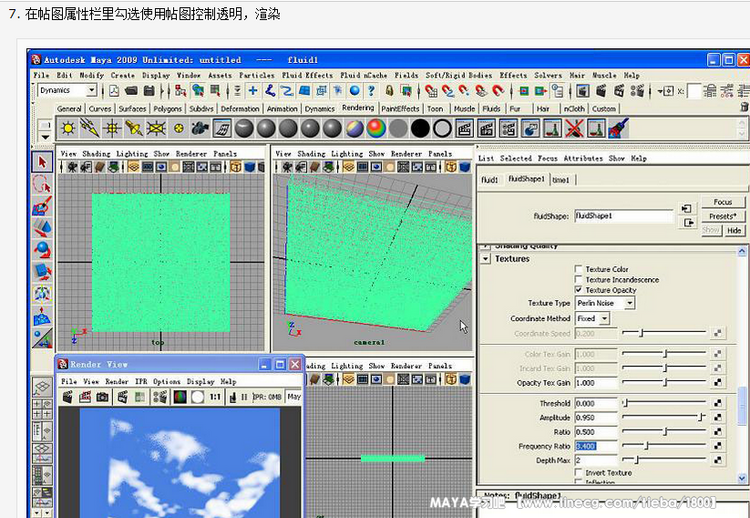Open Attributes menu in Attribute Editor

tap(583, 158)
